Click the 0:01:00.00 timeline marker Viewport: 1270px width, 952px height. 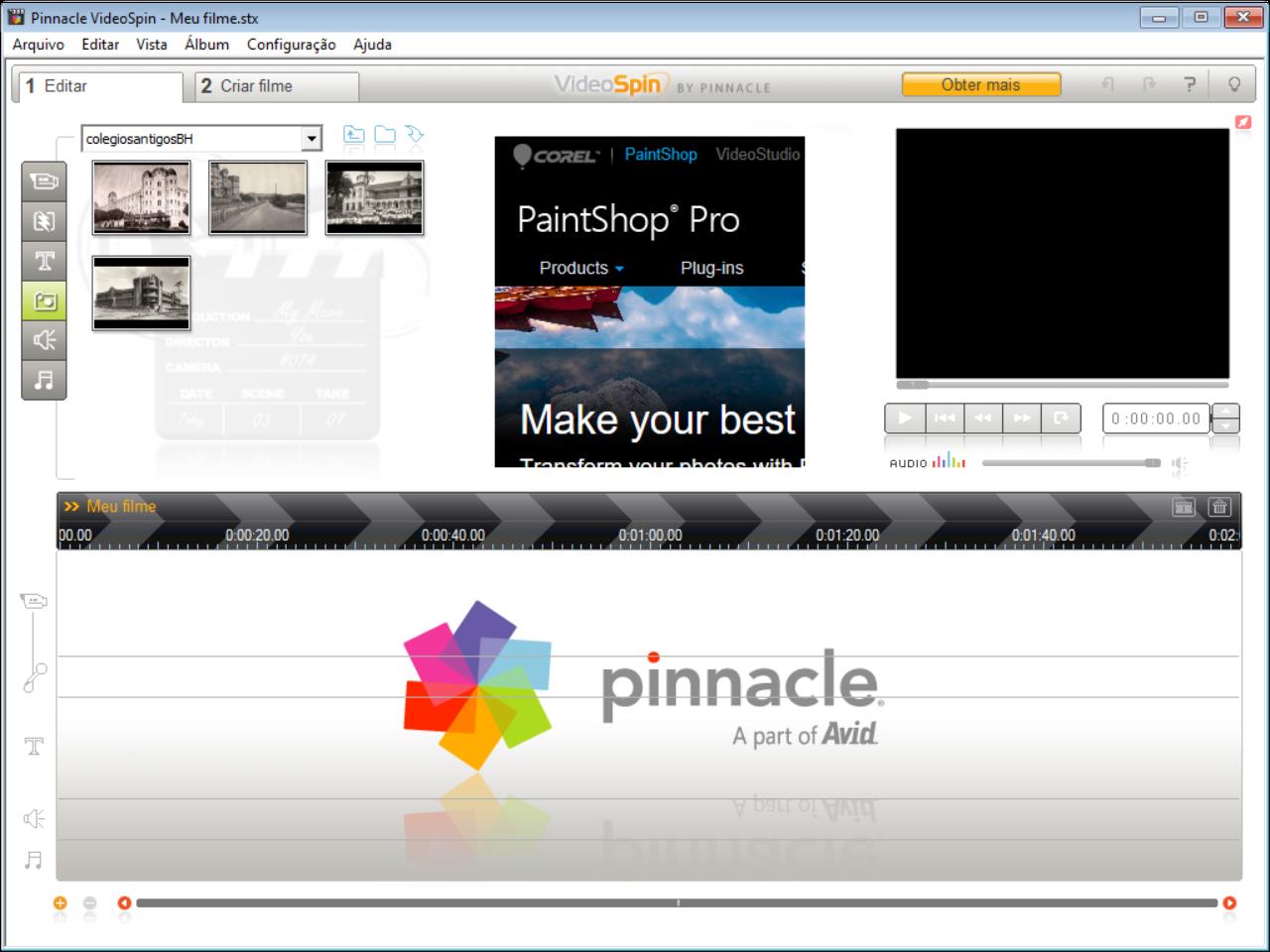pyautogui.click(x=650, y=535)
